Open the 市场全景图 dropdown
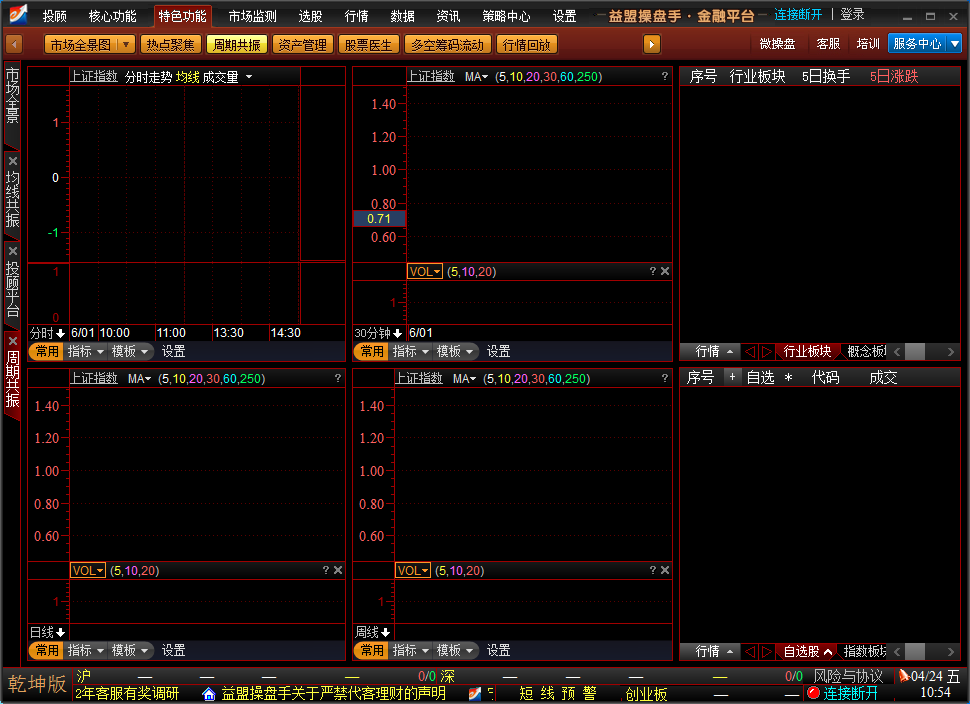The image size is (970, 704). pos(126,44)
